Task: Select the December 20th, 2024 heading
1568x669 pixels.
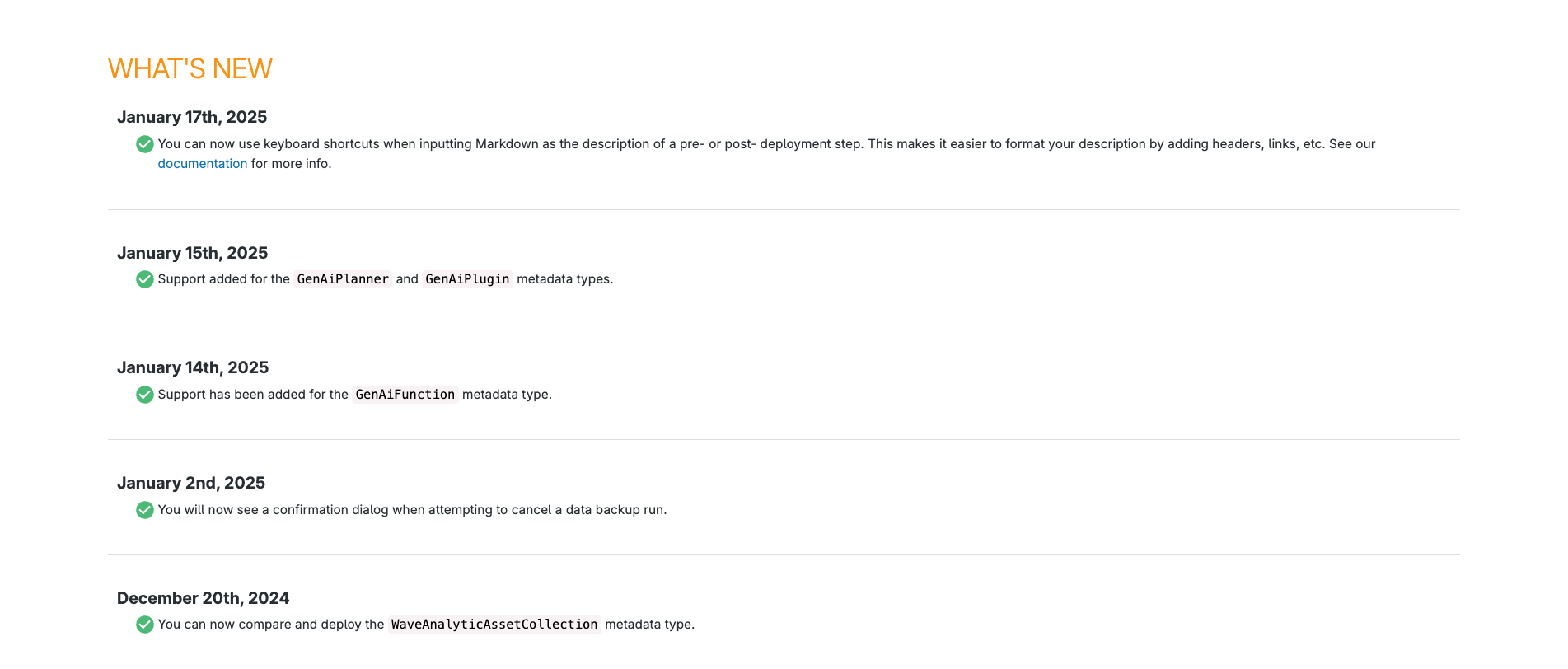Action: [203, 598]
